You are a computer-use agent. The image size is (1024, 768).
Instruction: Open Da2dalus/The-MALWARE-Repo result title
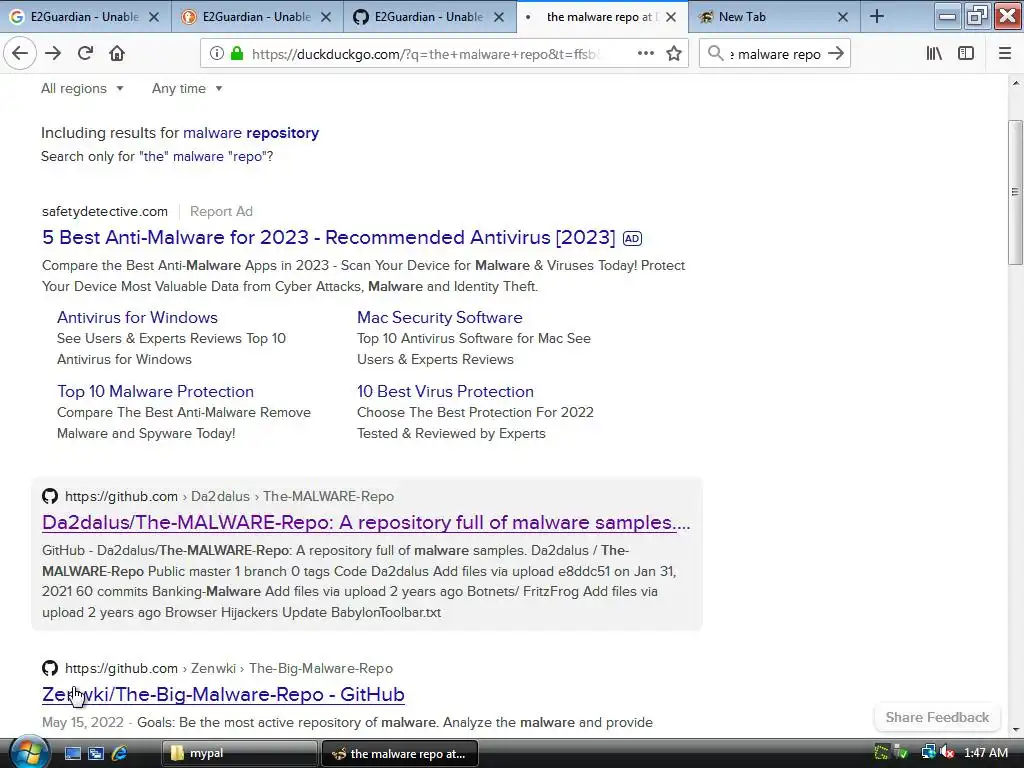366,522
